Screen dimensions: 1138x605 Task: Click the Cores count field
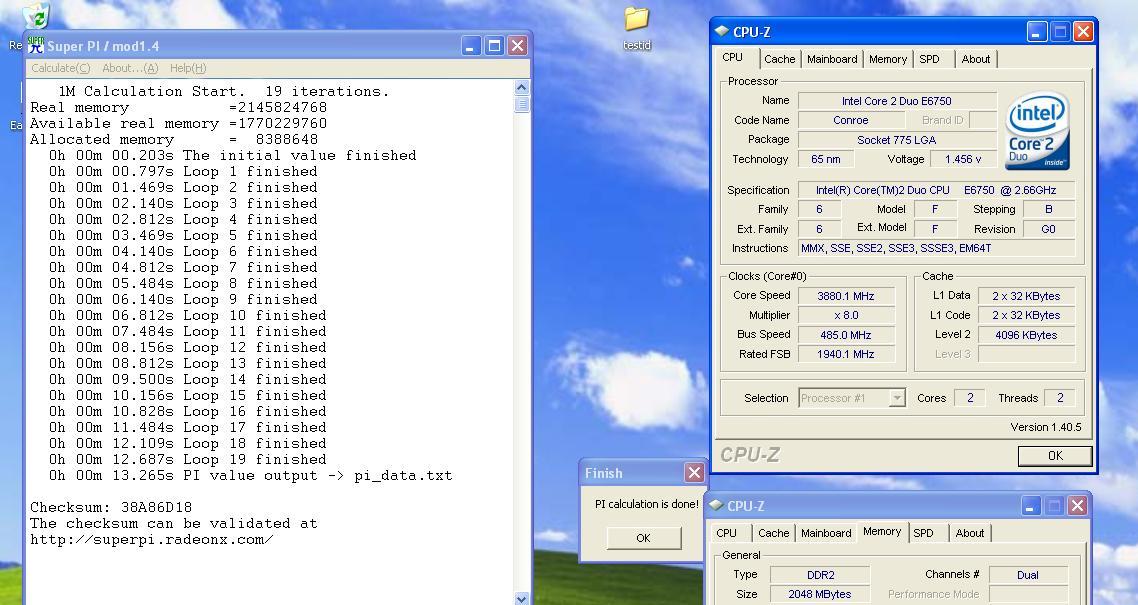970,398
